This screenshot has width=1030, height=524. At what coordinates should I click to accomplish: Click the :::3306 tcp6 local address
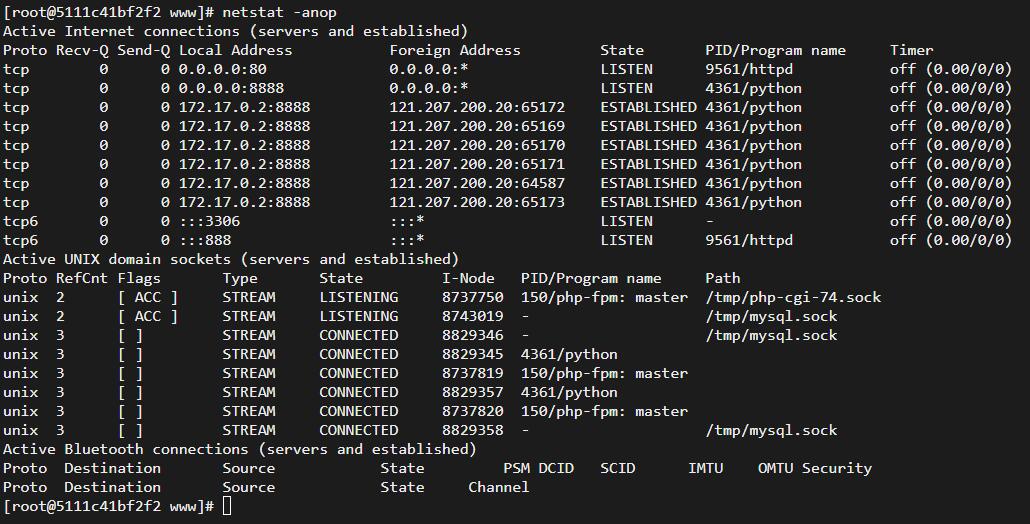click(x=210, y=221)
